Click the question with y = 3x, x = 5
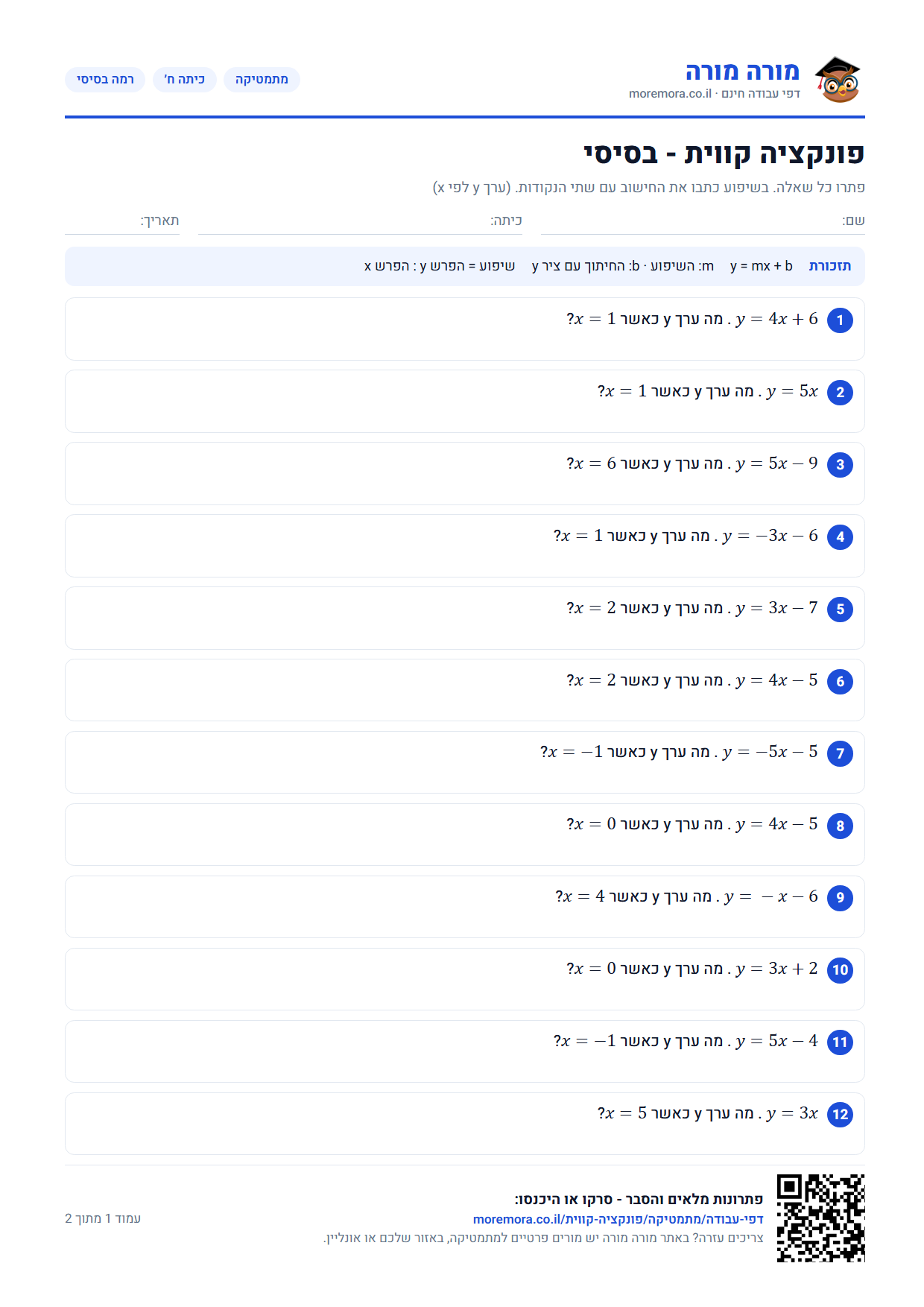 (x=465, y=1124)
